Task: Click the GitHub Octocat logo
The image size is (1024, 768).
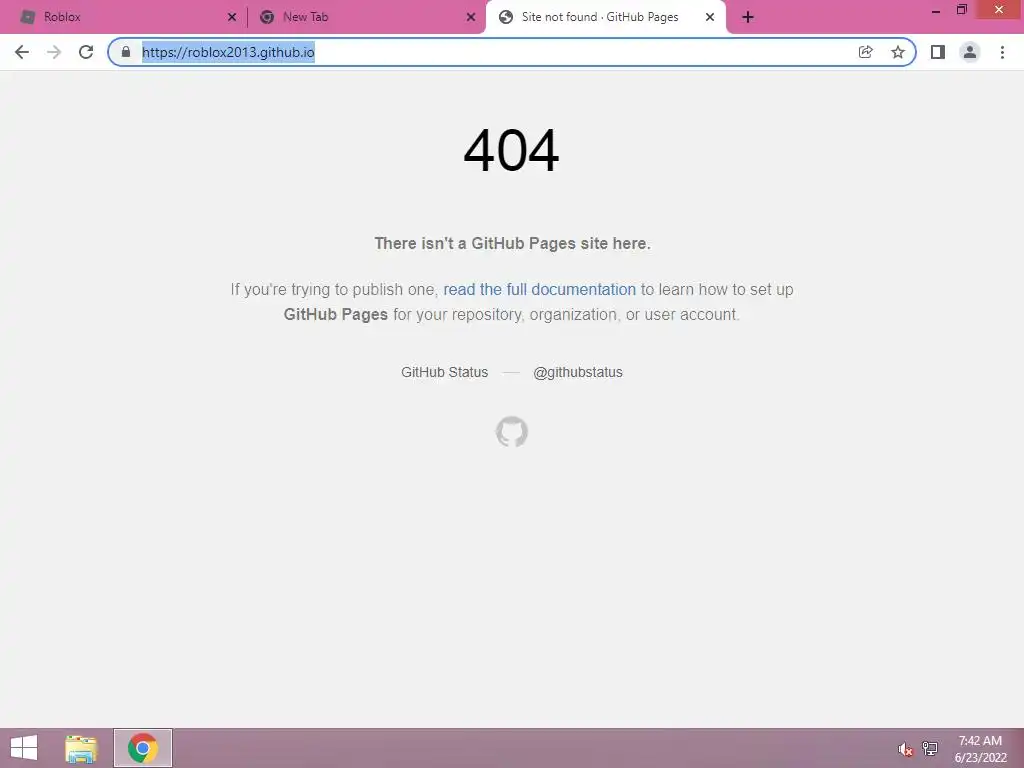Action: tap(512, 432)
